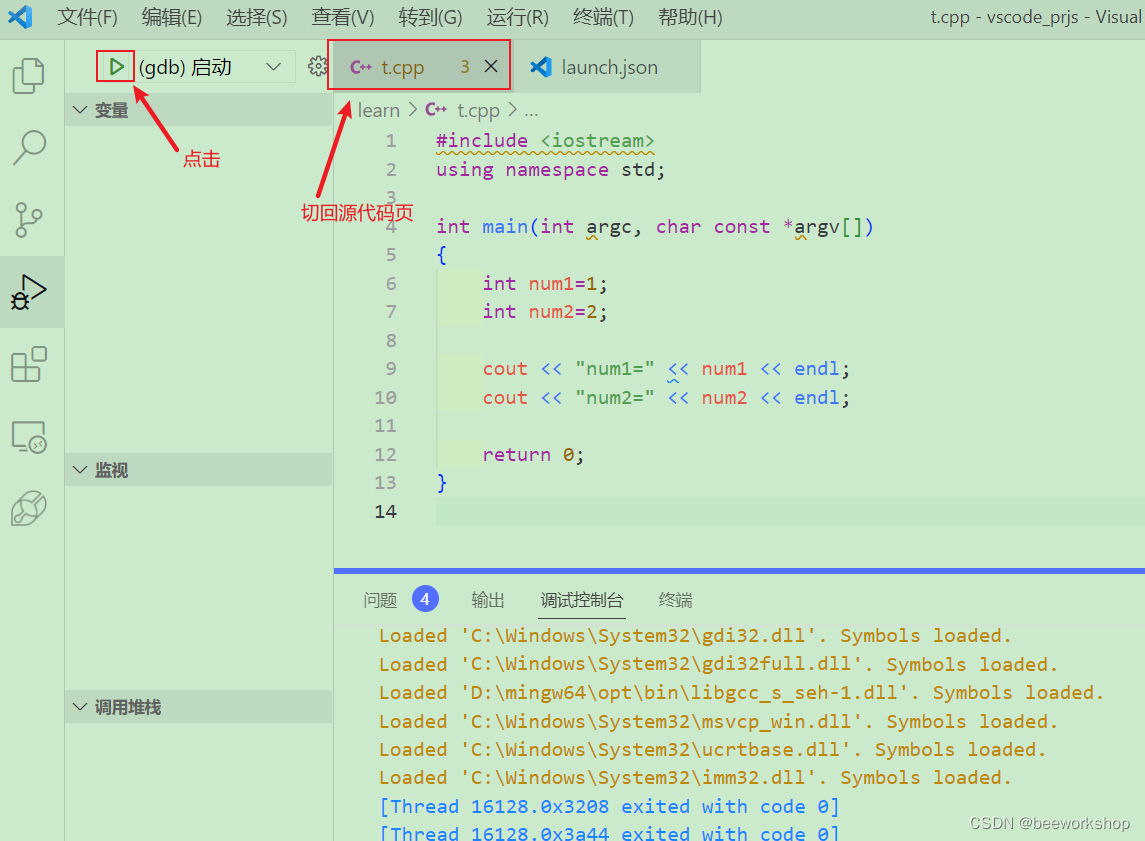Open the Source Control view
The image size is (1145, 841).
point(29,220)
